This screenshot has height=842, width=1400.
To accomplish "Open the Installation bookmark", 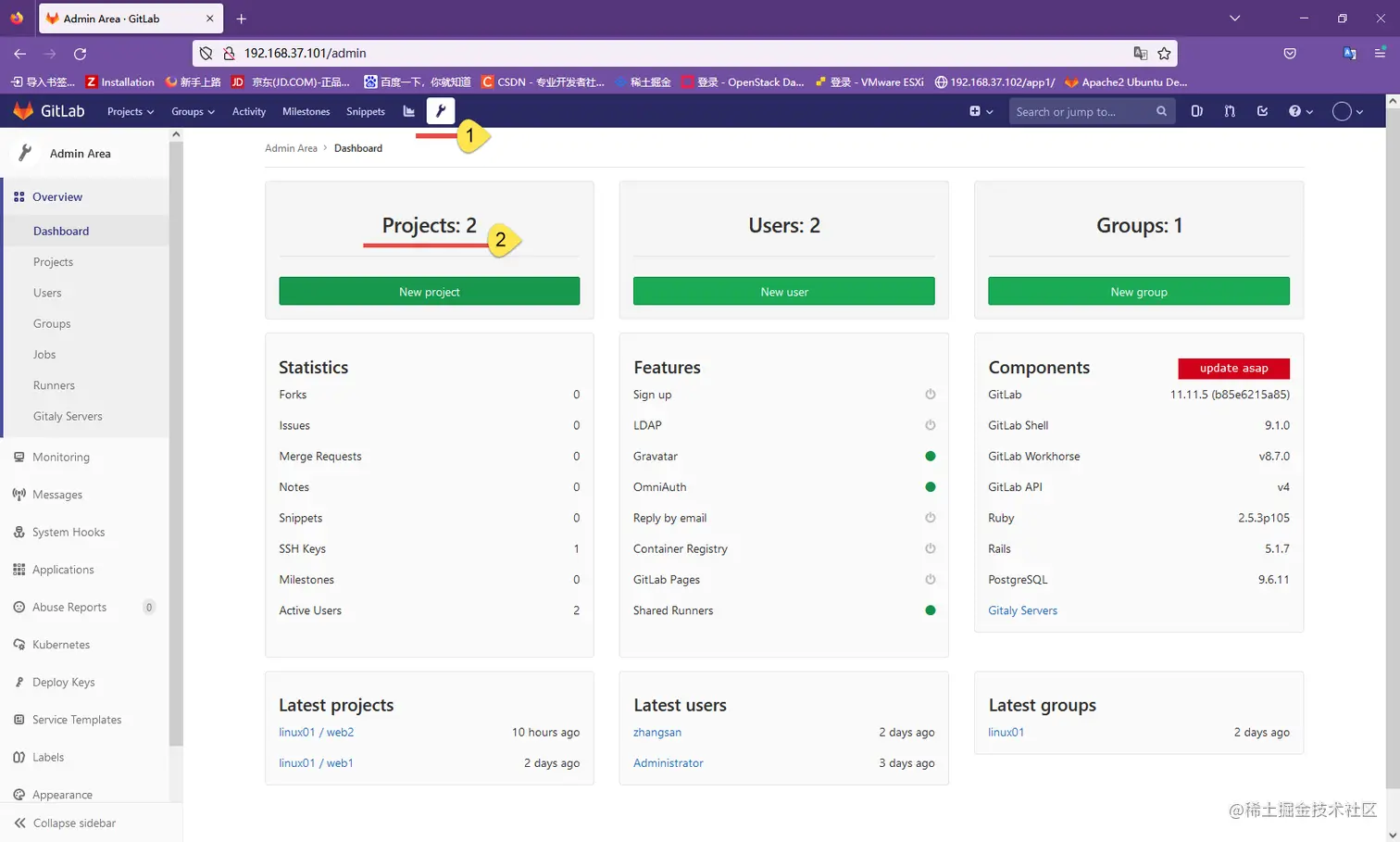I will [119, 82].
